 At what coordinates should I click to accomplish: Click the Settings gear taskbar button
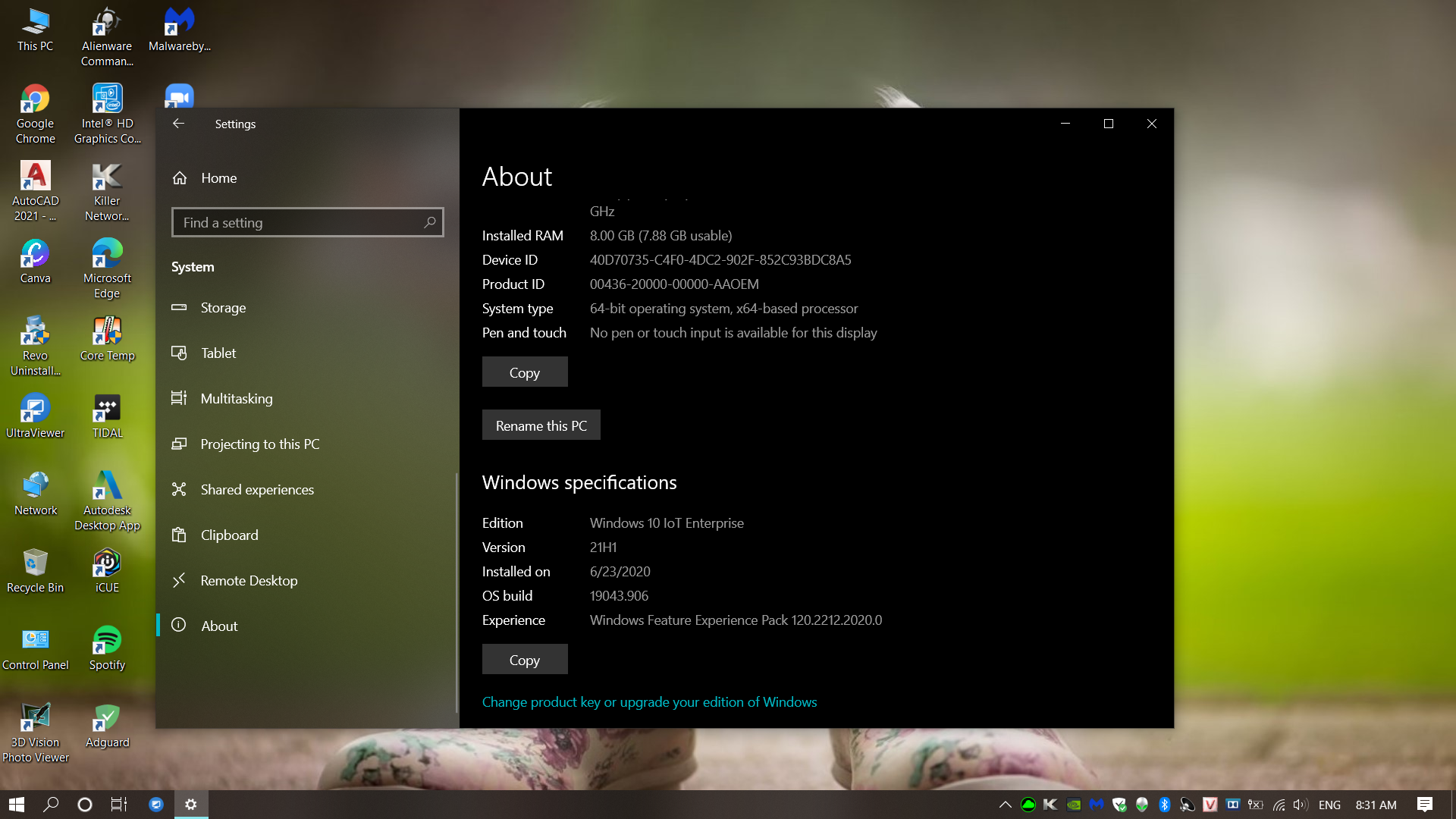point(191,805)
